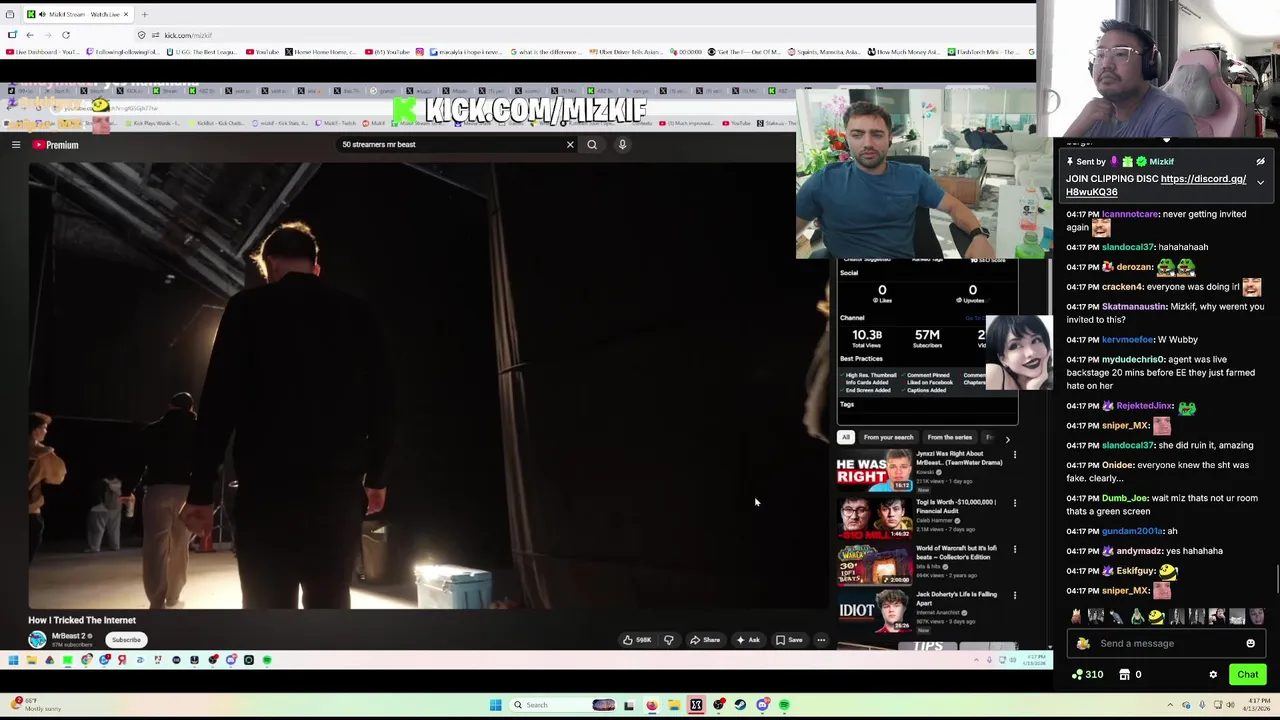
Task: Open the UberDriver Tells Asian bookmark
Action: click(625, 52)
